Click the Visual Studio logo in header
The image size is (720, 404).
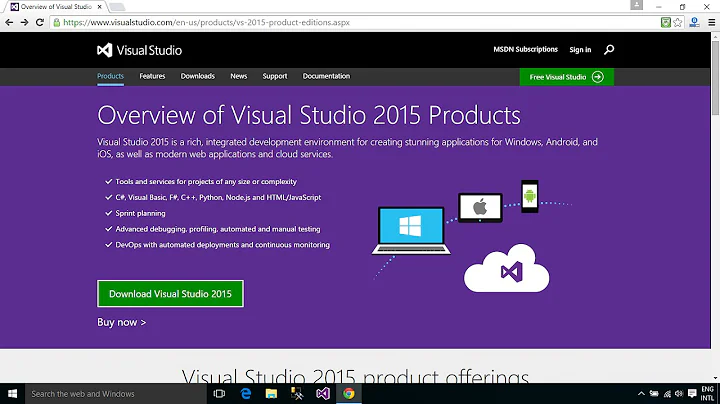tap(139, 50)
